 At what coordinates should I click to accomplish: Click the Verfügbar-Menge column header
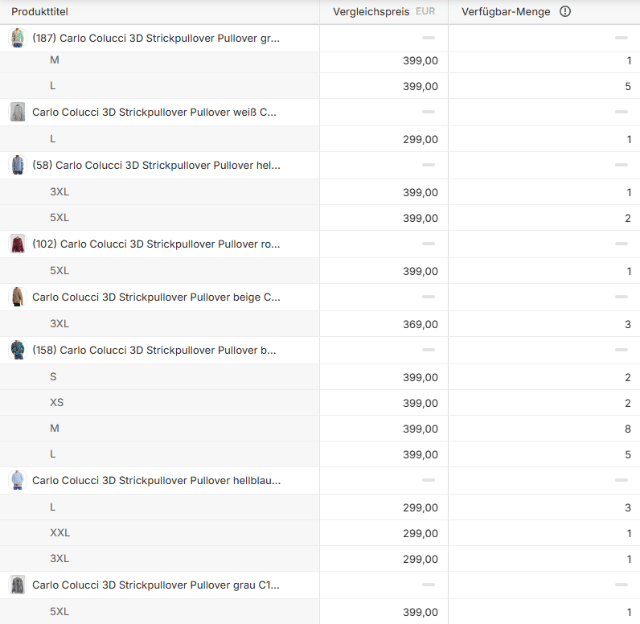click(508, 12)
